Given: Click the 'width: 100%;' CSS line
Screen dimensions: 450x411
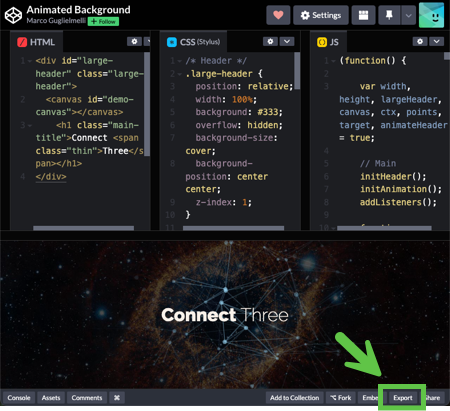Looking at the screenshot, I should [x=226, y=99].
